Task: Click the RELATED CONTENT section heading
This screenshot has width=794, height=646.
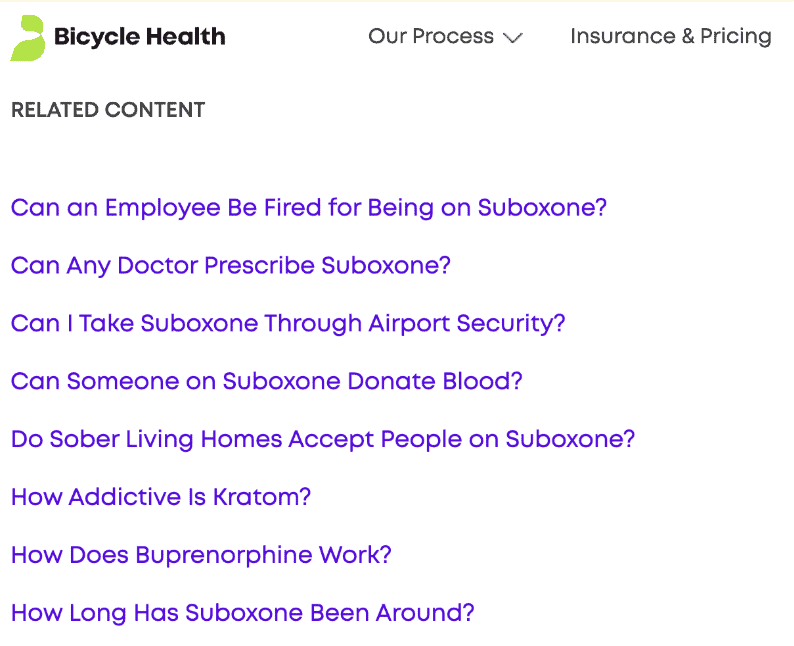Action: pyautogui.click(x=108, y=110)
